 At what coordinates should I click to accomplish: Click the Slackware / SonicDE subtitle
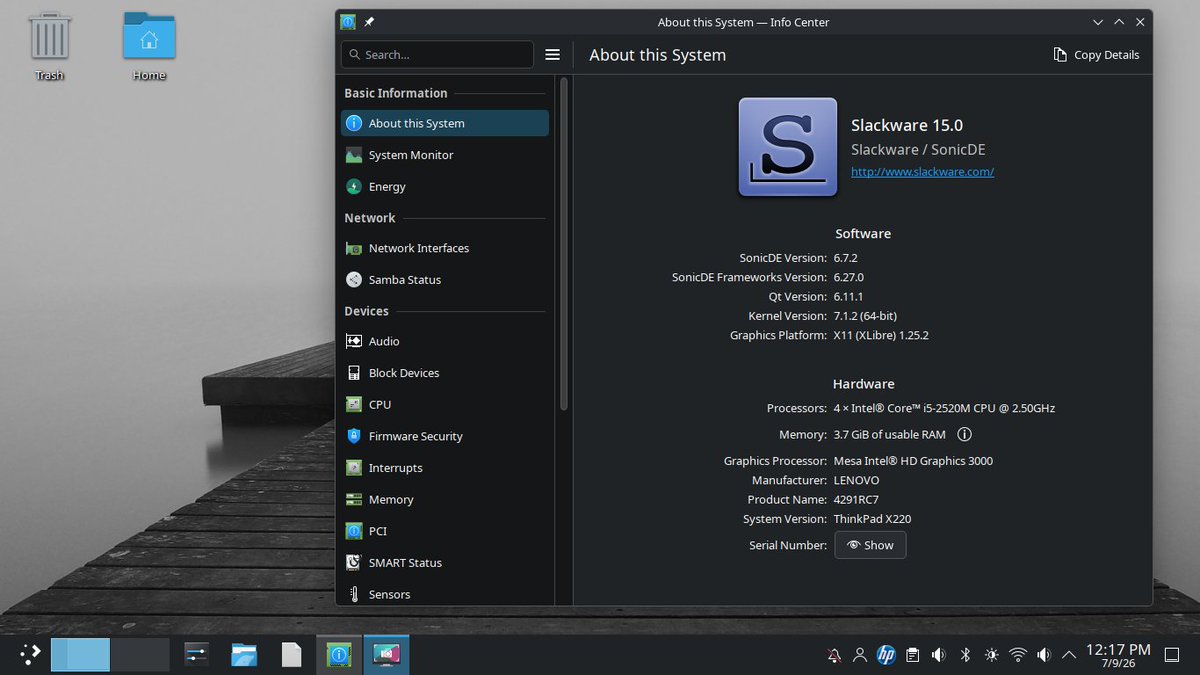(x=918, y=149)
